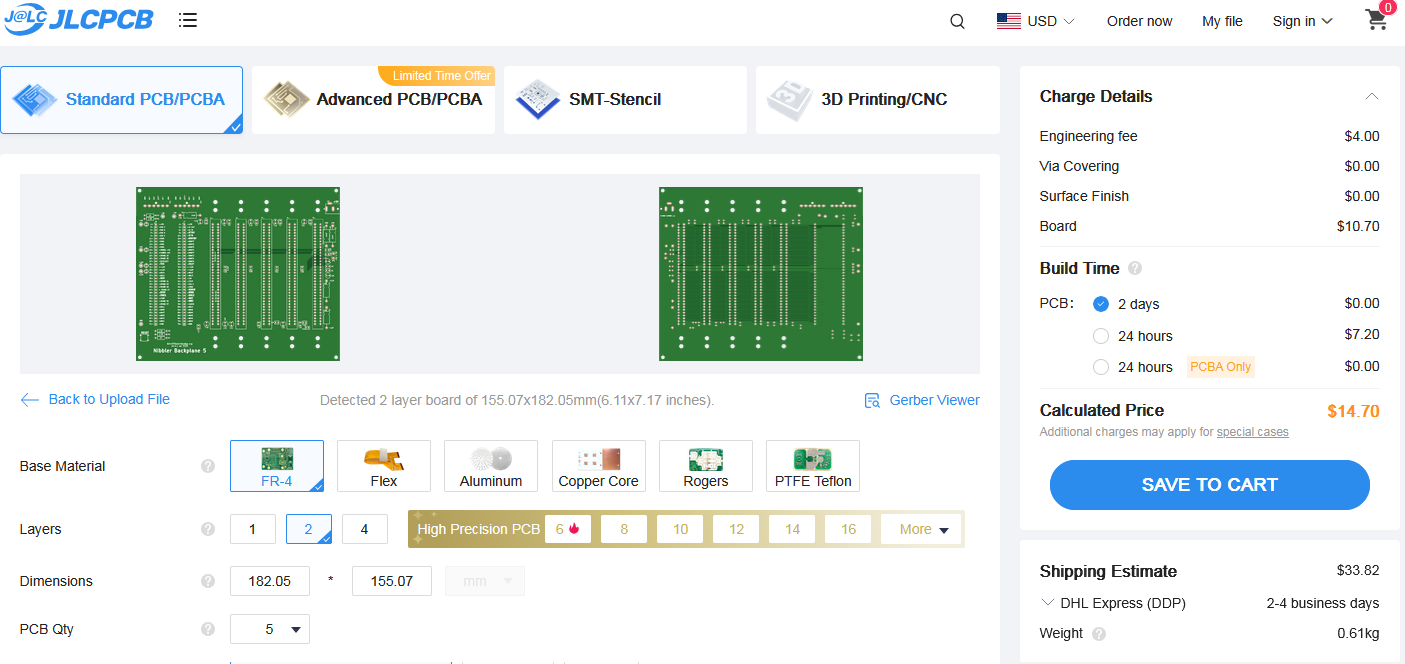Go Back to Upload File
Viewport: 1405px width, 664px height.
[x=95, y=399]
